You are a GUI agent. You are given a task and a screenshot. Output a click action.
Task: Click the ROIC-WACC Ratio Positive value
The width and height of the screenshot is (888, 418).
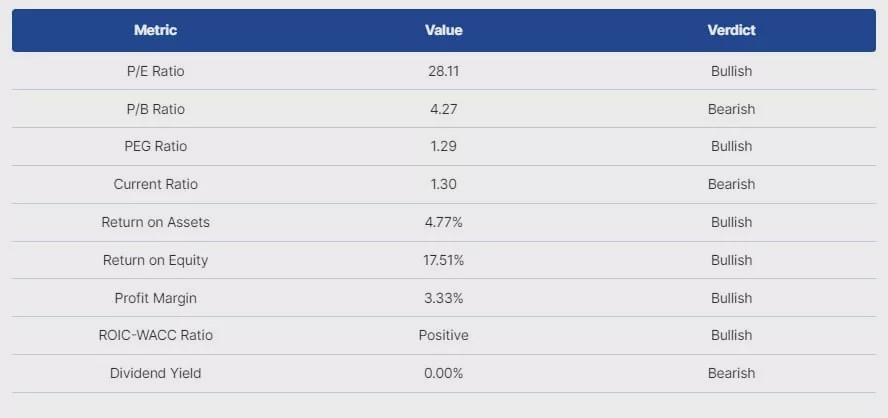click(443, 335)
